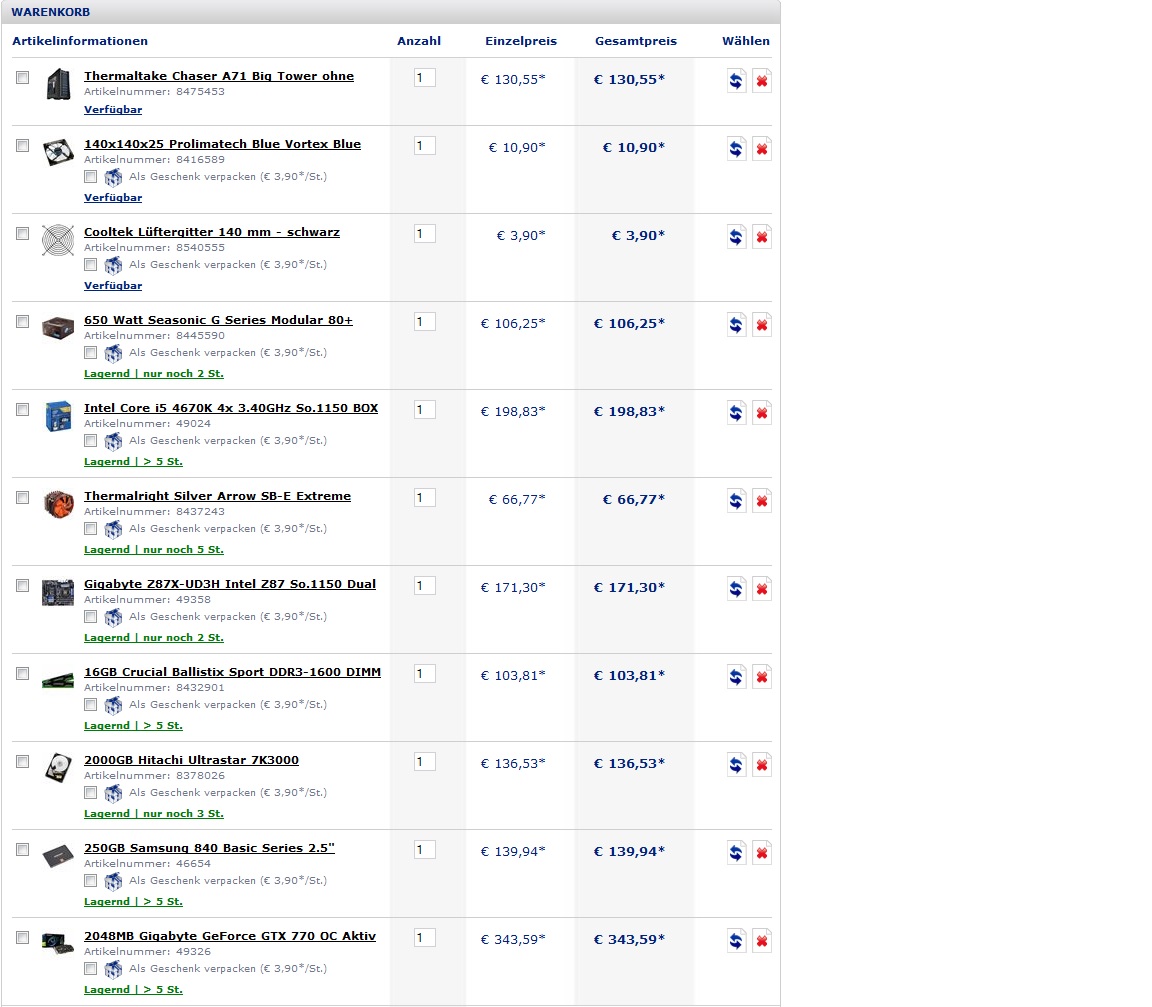
Task: Click refresh icon for 650 Watt Seasonic row
Action: [736, 325]
